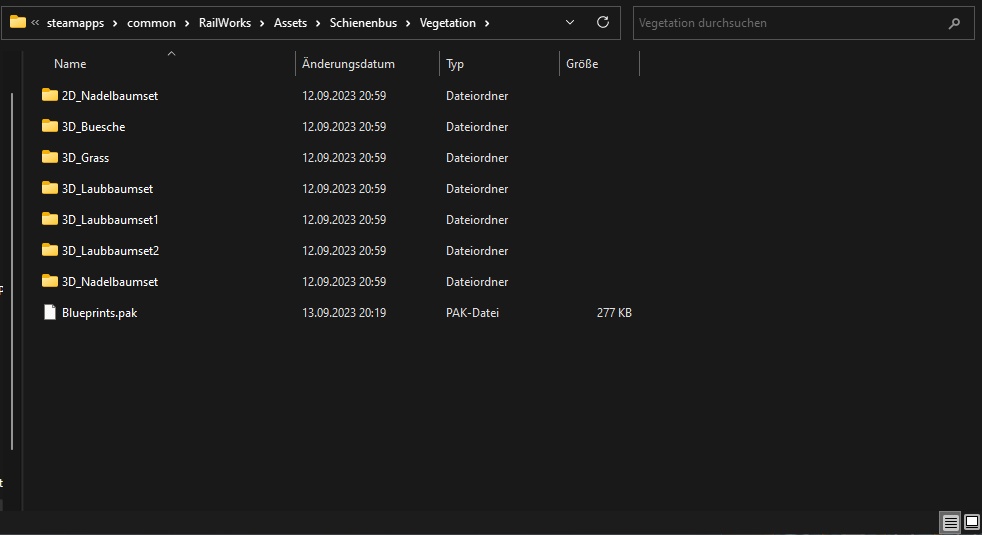Click the address bar folder icon
Viewport: 982px width, 535px height.
tap(18, 22)
